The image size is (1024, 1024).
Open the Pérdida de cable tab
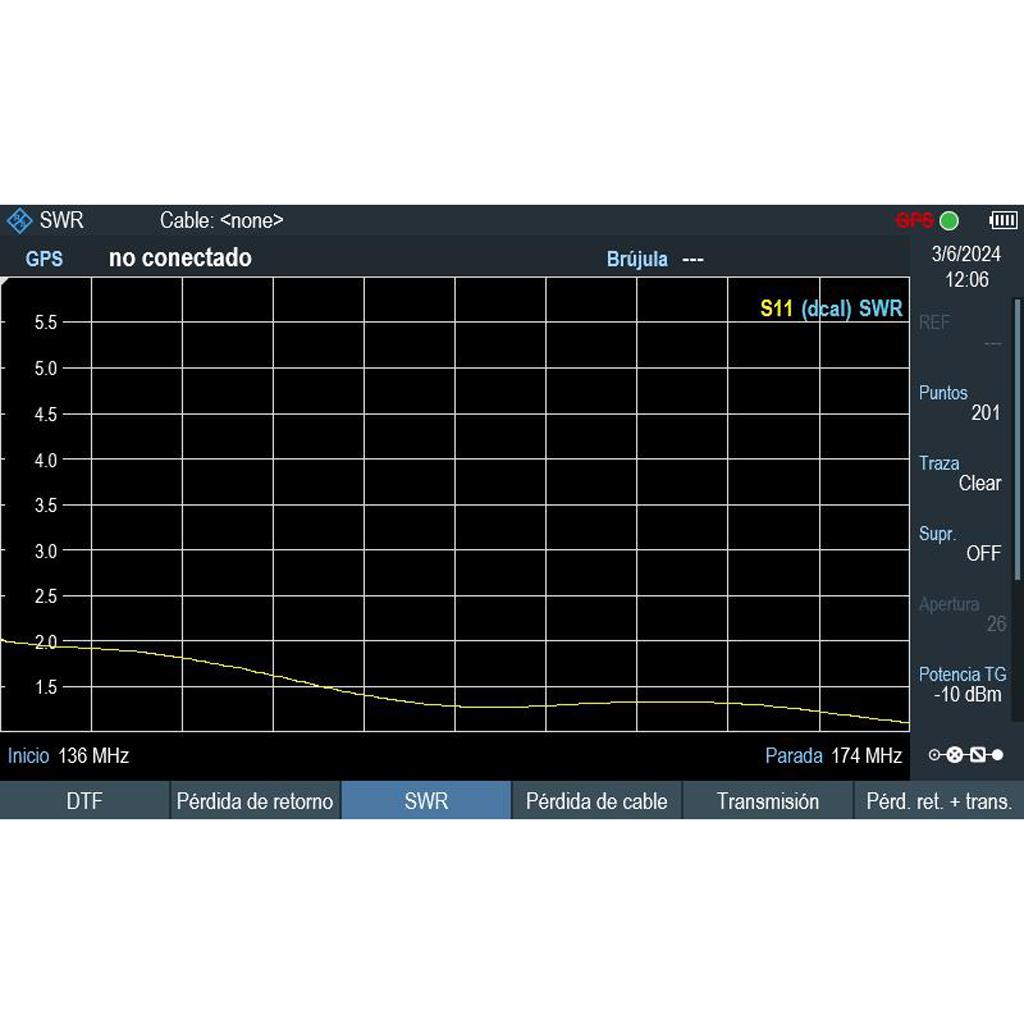coord(596,801)
